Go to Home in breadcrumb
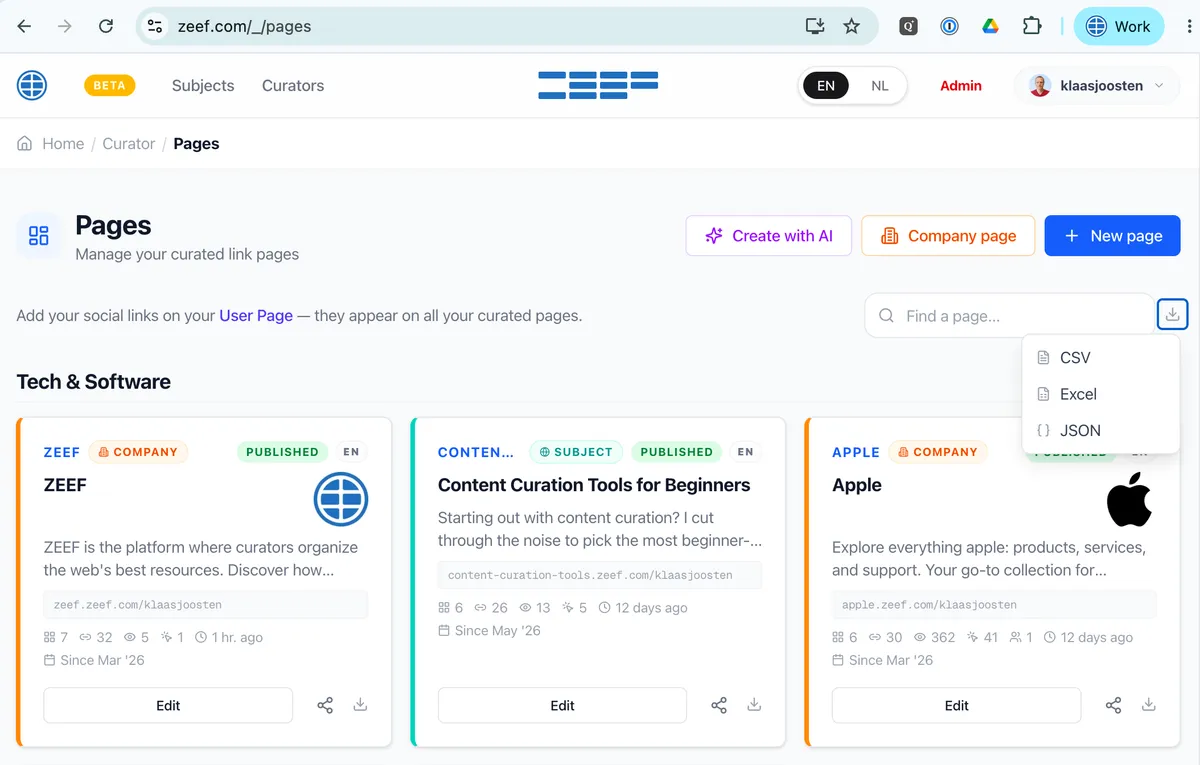This screenshot has height=765, width=1200. pyautogui.click(x=63, y=144)
